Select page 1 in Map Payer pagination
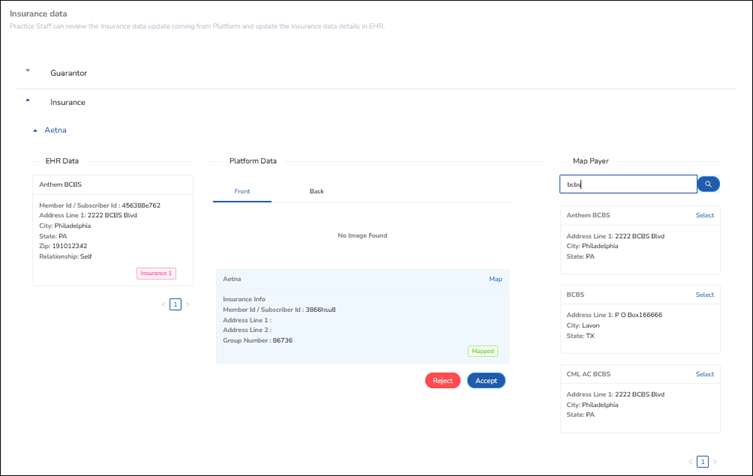Image resolution: width=753 pixels, height=476 pixels. click(703, 462)
